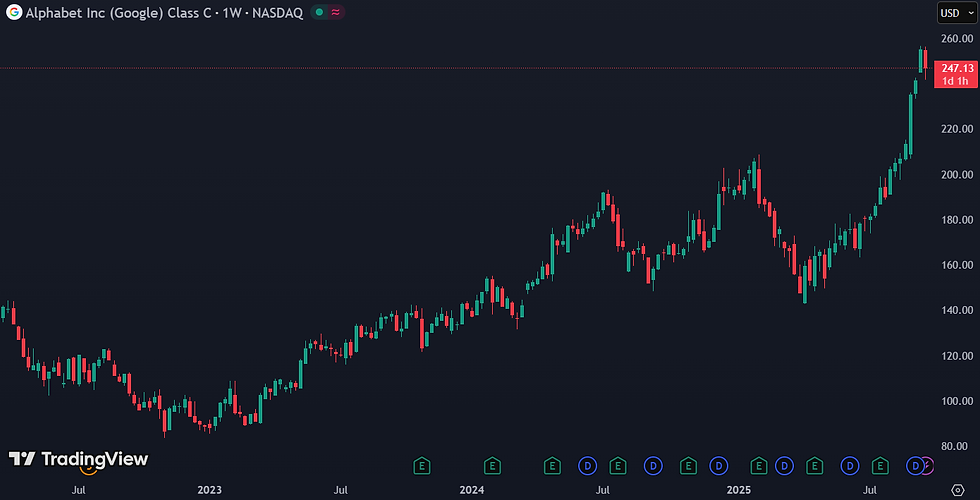Image resolution: width=980 pixels, height=500 pixels.
Task: Click the 260.00 price axis label
Action: [957, 39]
